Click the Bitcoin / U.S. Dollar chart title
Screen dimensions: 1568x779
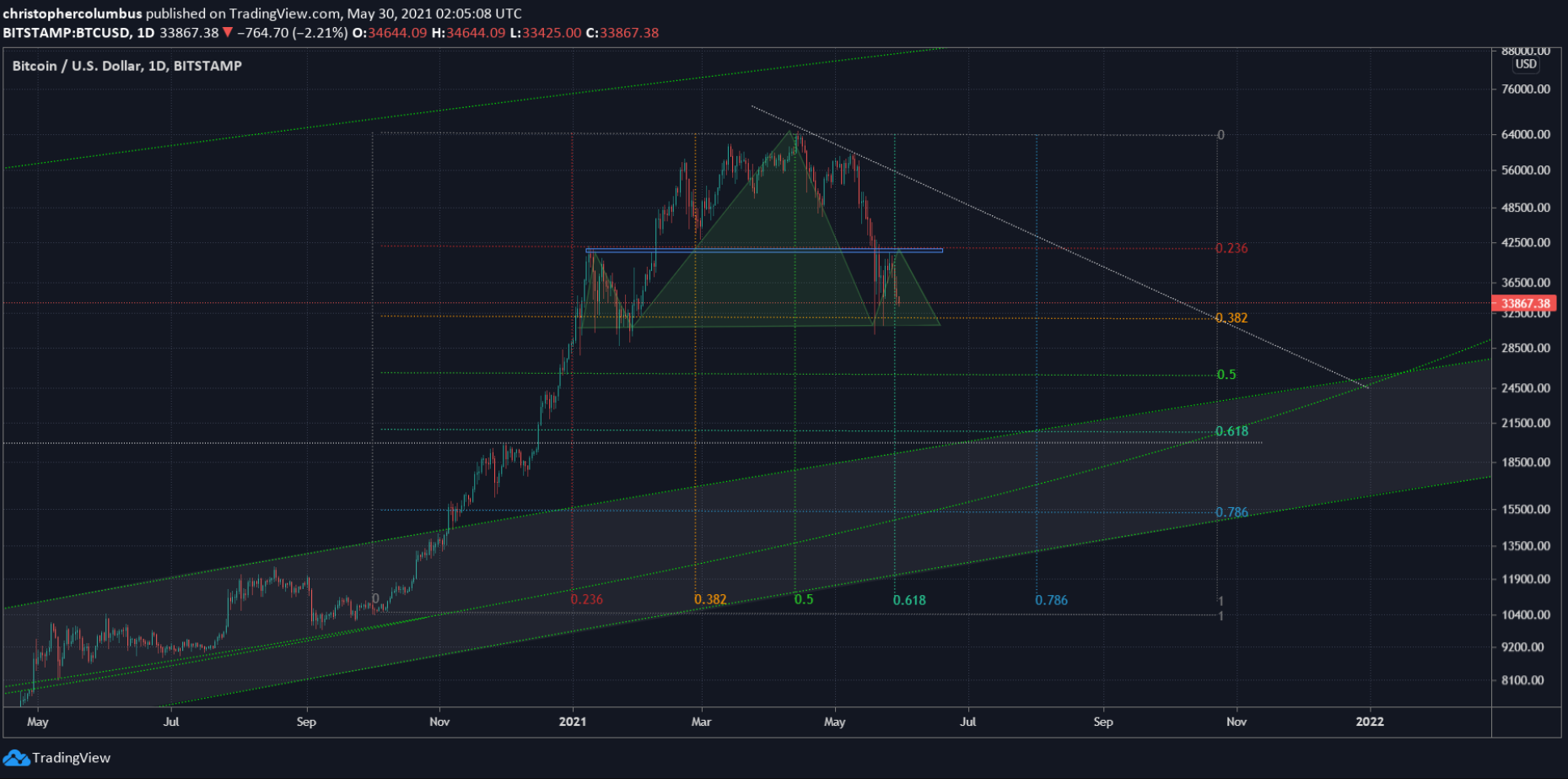pyautogui.click(x=127, y=66)
